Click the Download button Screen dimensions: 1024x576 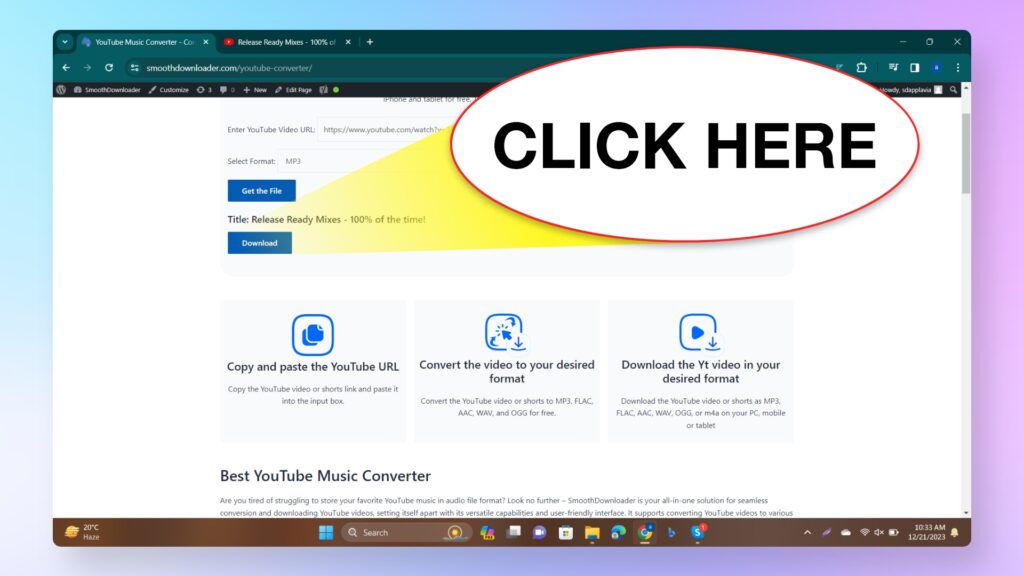[260, 243]
